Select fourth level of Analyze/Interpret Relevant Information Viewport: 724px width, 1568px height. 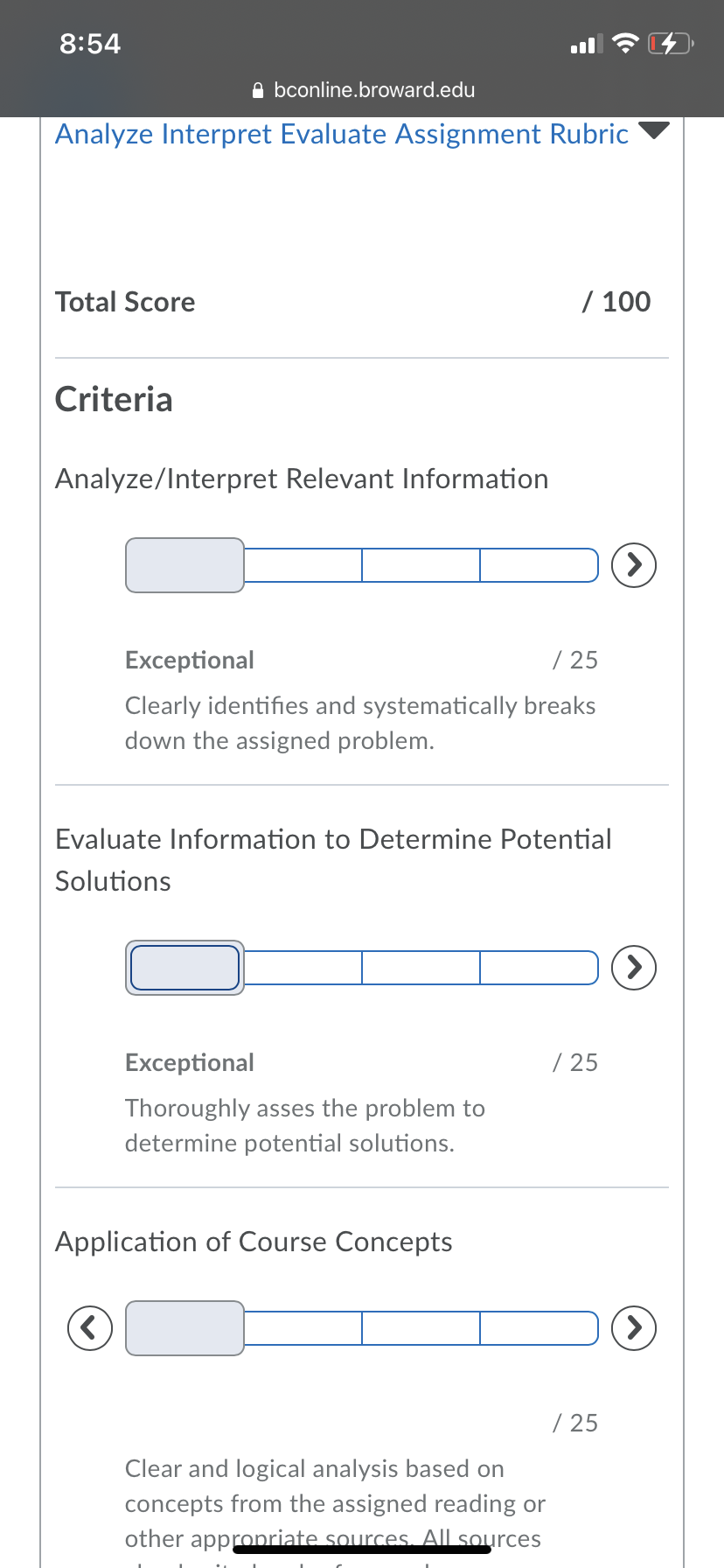coord(540,565)
